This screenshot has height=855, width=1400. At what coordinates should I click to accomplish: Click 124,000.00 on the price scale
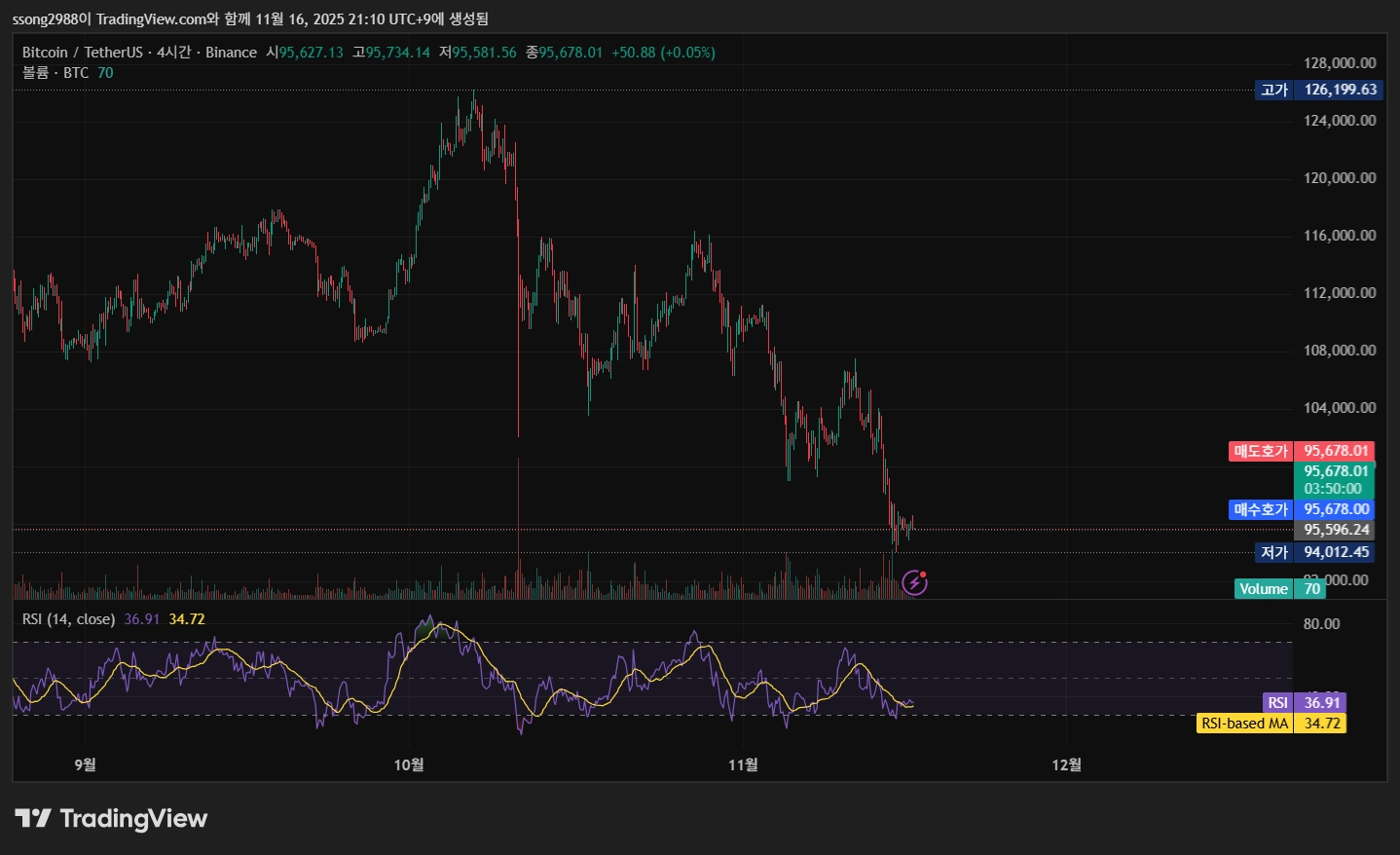[1340, 121]
